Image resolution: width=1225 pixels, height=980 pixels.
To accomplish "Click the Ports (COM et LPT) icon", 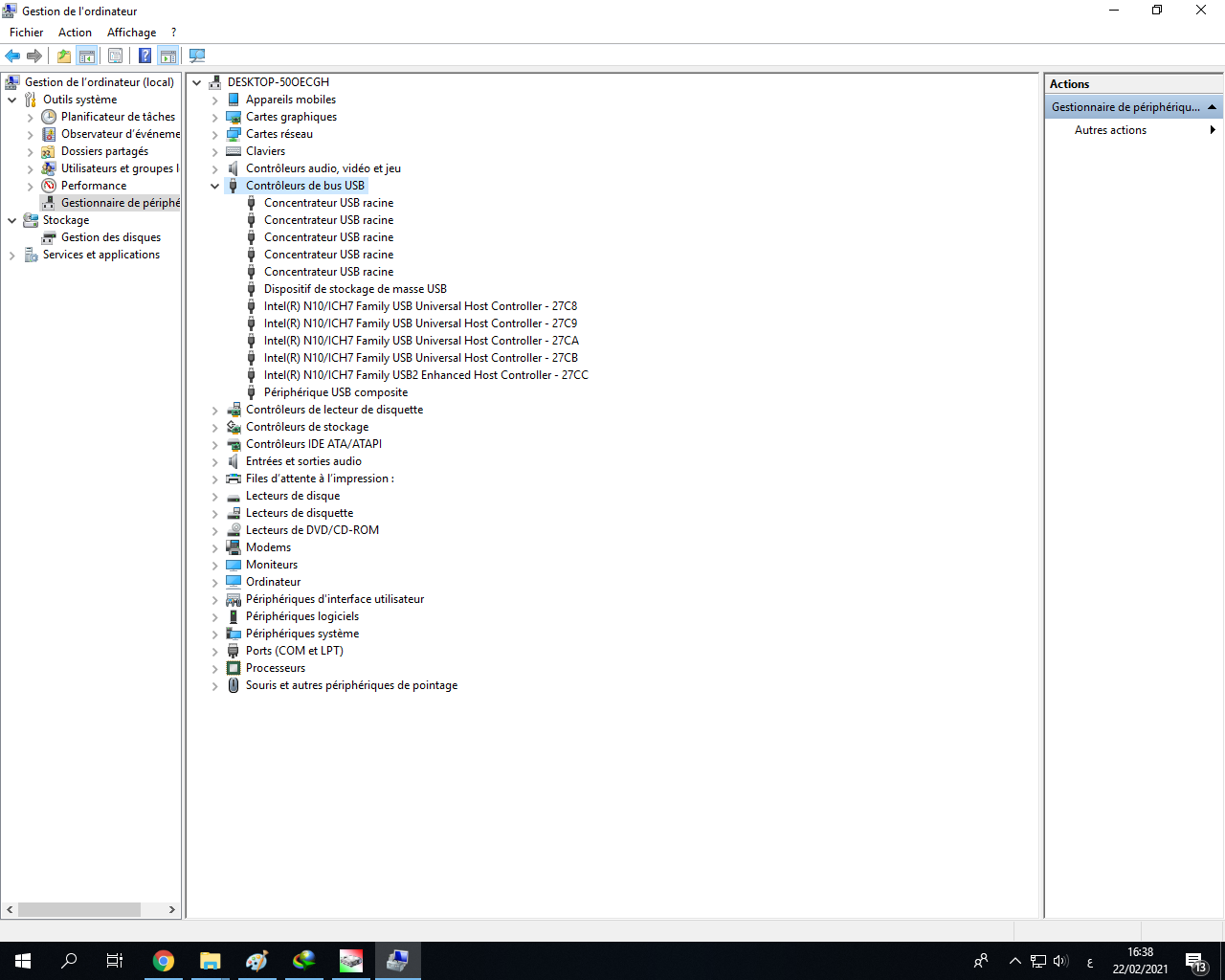I will [234, 651].
